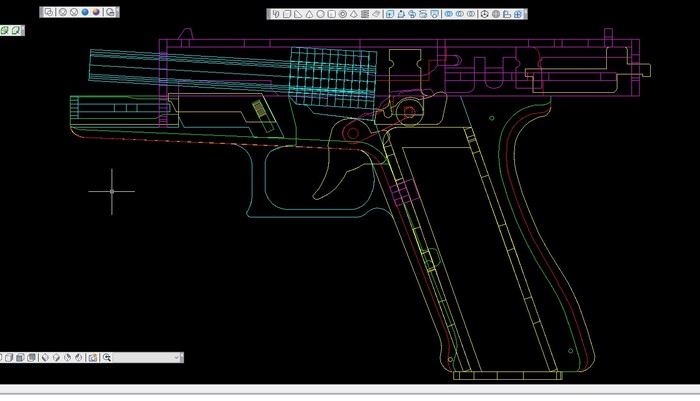
Task: Click the camera view icon in bottom toolbar
Action: click(x=92, y=357)
